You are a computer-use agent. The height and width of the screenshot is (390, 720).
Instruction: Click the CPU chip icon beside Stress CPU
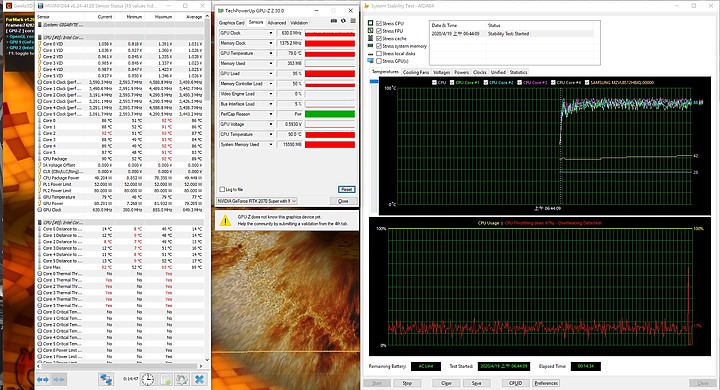tap(371, 23)
